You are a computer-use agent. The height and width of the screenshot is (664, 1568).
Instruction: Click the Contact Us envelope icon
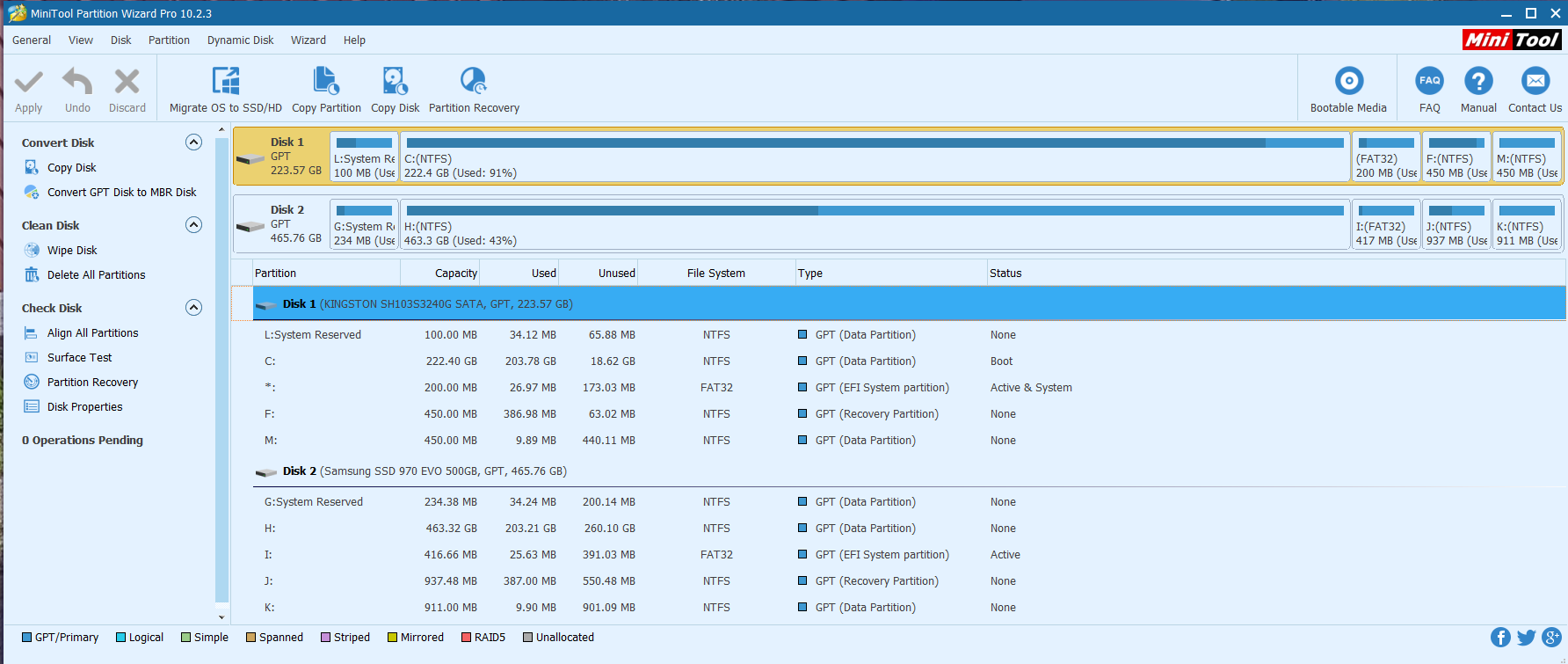pyautogui.click(x=1535, y=81)
